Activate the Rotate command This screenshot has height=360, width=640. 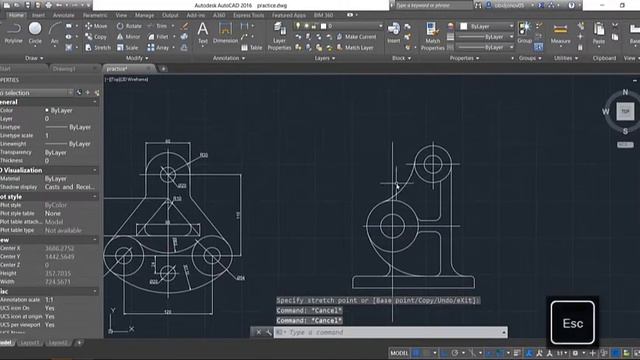point(129,26)
